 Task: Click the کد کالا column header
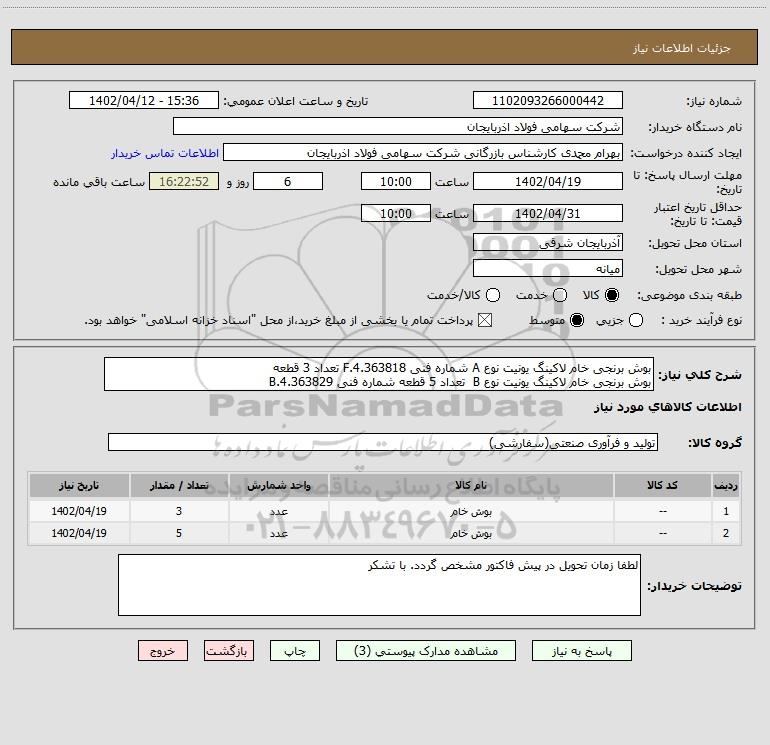pos(662,486)
